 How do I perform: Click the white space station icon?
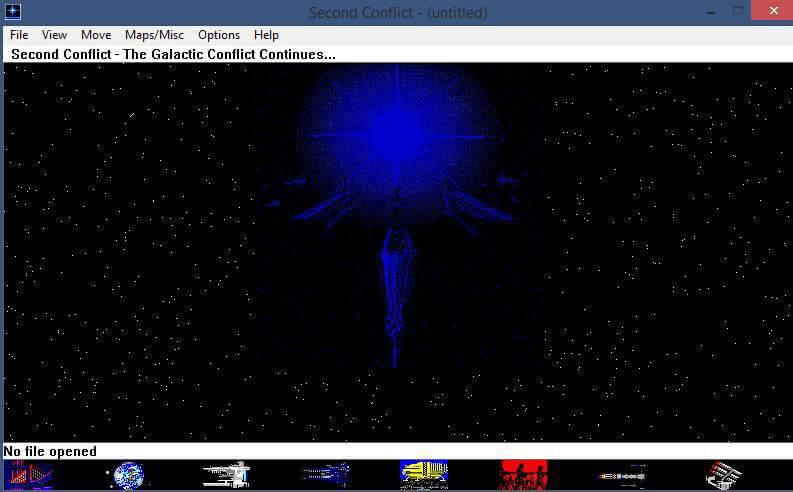pos(225,475)
